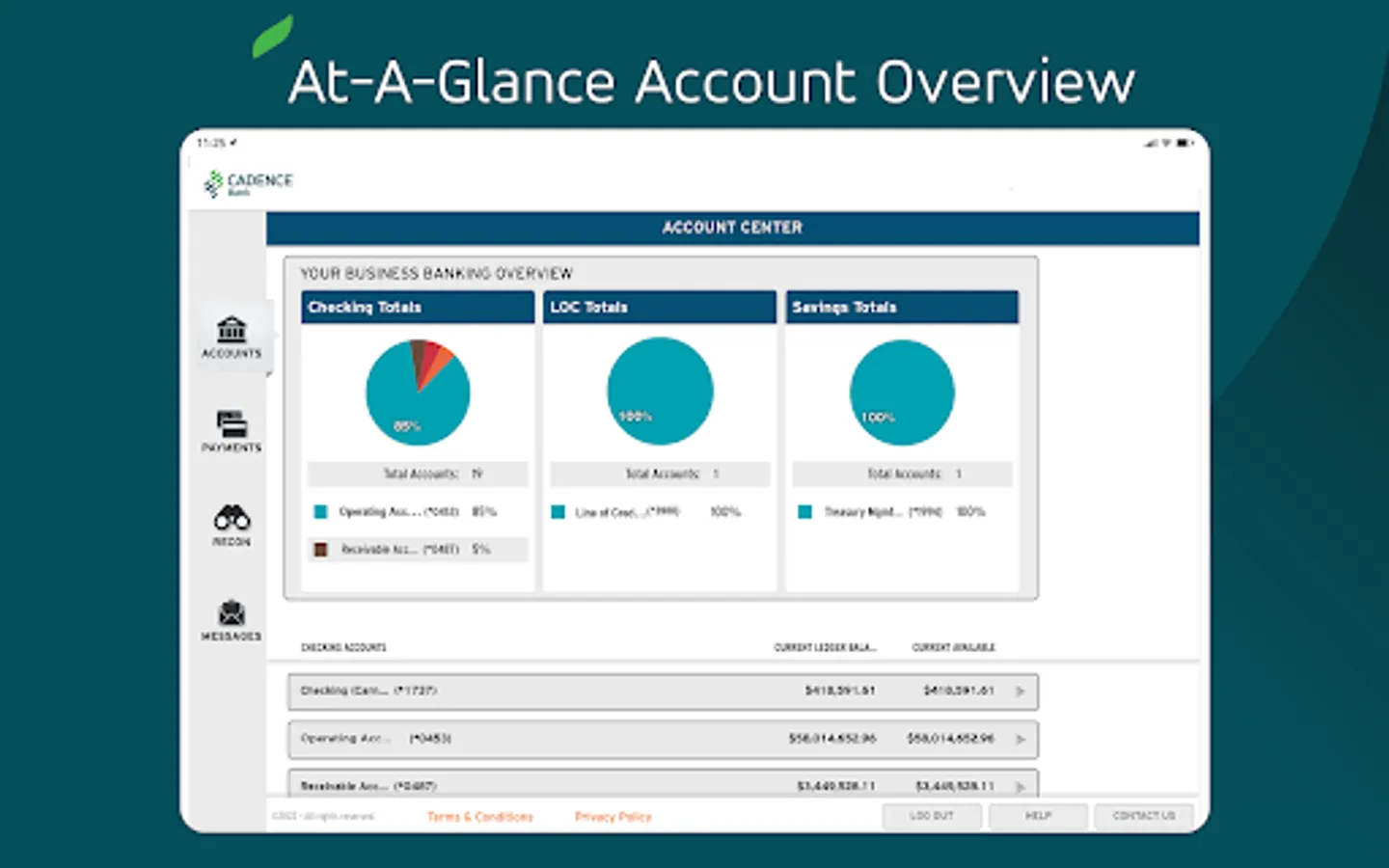Open the Payments sidebar section
Screen dimensions: 1389x868
coord(231,431)
